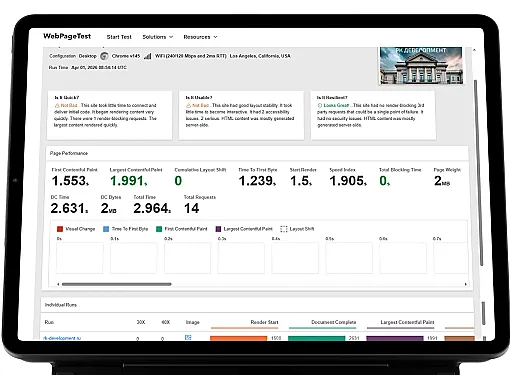Click the Image column header
510x375 pixels.
tap(192, 322)
